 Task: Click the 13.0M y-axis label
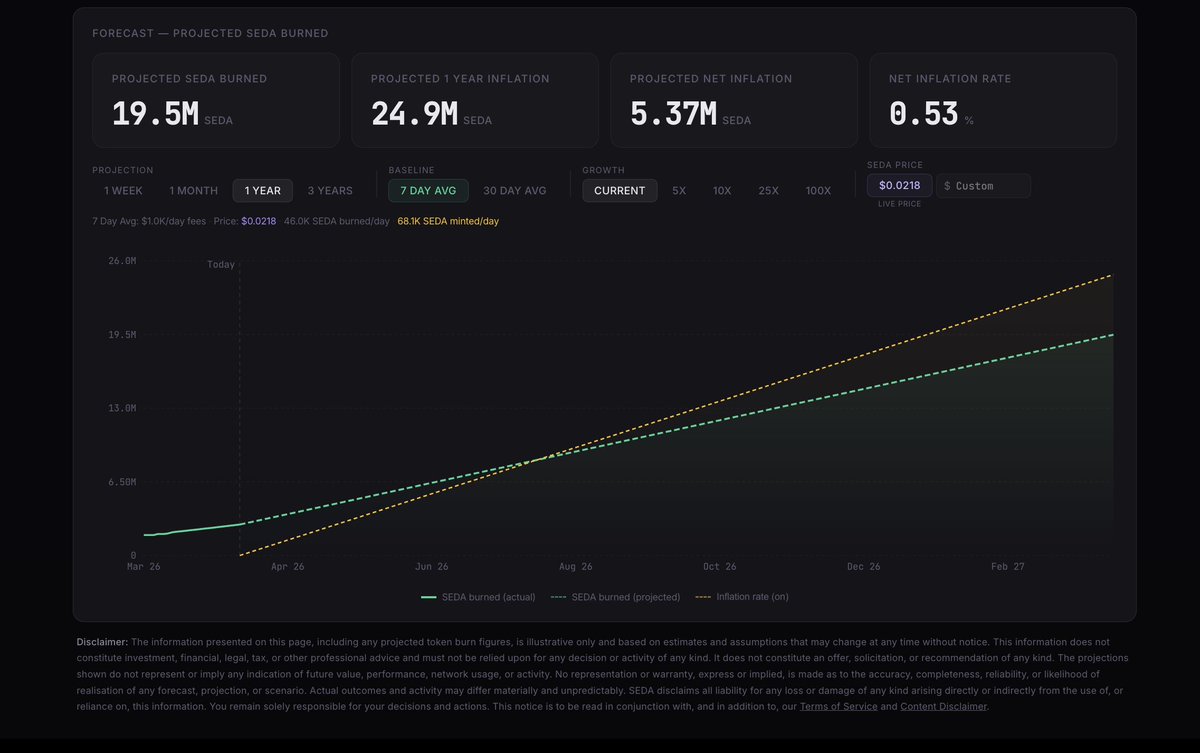tap(122, 409)
